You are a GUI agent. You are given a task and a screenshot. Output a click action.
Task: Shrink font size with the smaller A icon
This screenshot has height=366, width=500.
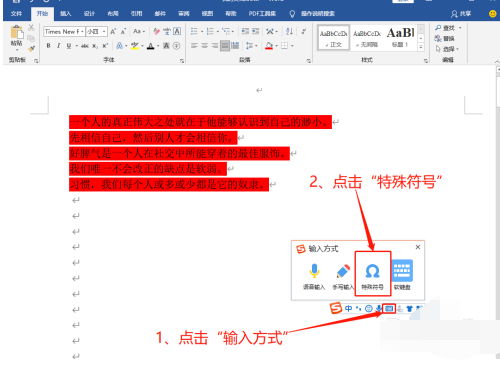click(123, 32)
